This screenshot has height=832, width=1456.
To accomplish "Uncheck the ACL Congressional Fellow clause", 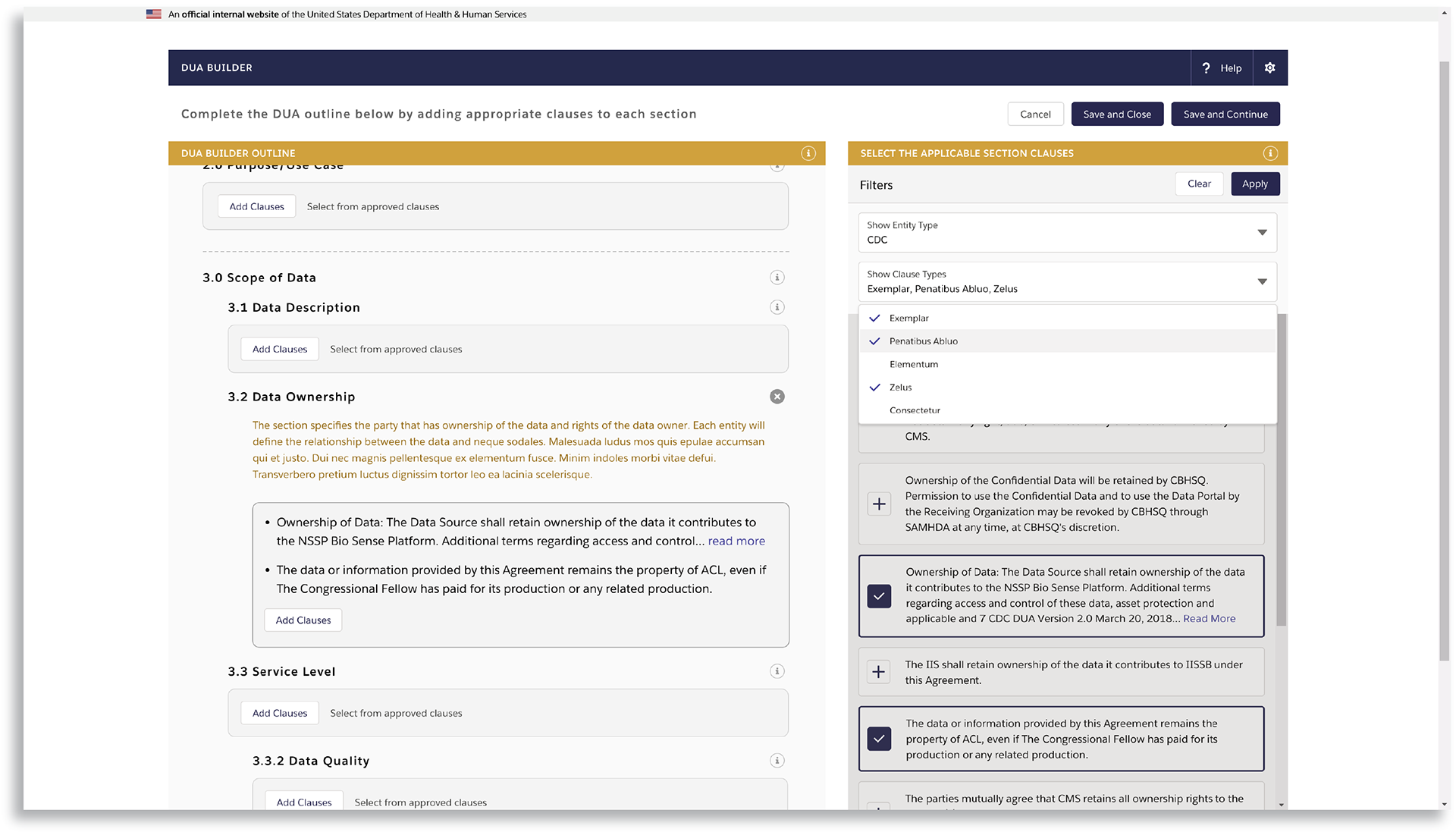I will pyautogui.click(x=879, y=739).
